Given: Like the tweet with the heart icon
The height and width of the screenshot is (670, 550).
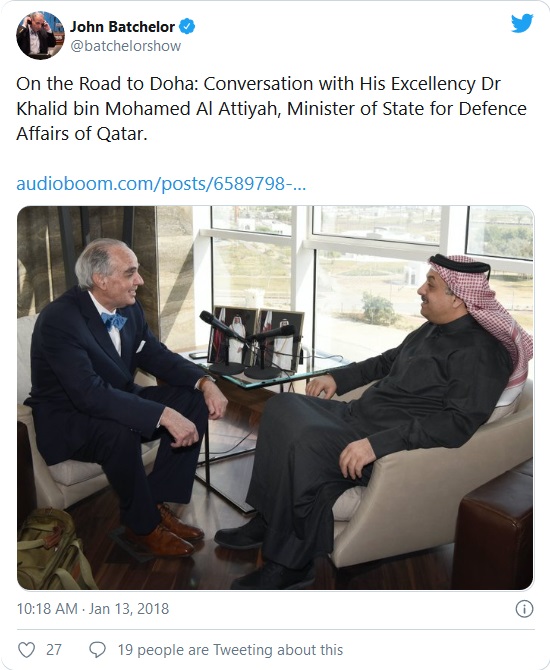Looking at the screenshot, I should point(26,649).
